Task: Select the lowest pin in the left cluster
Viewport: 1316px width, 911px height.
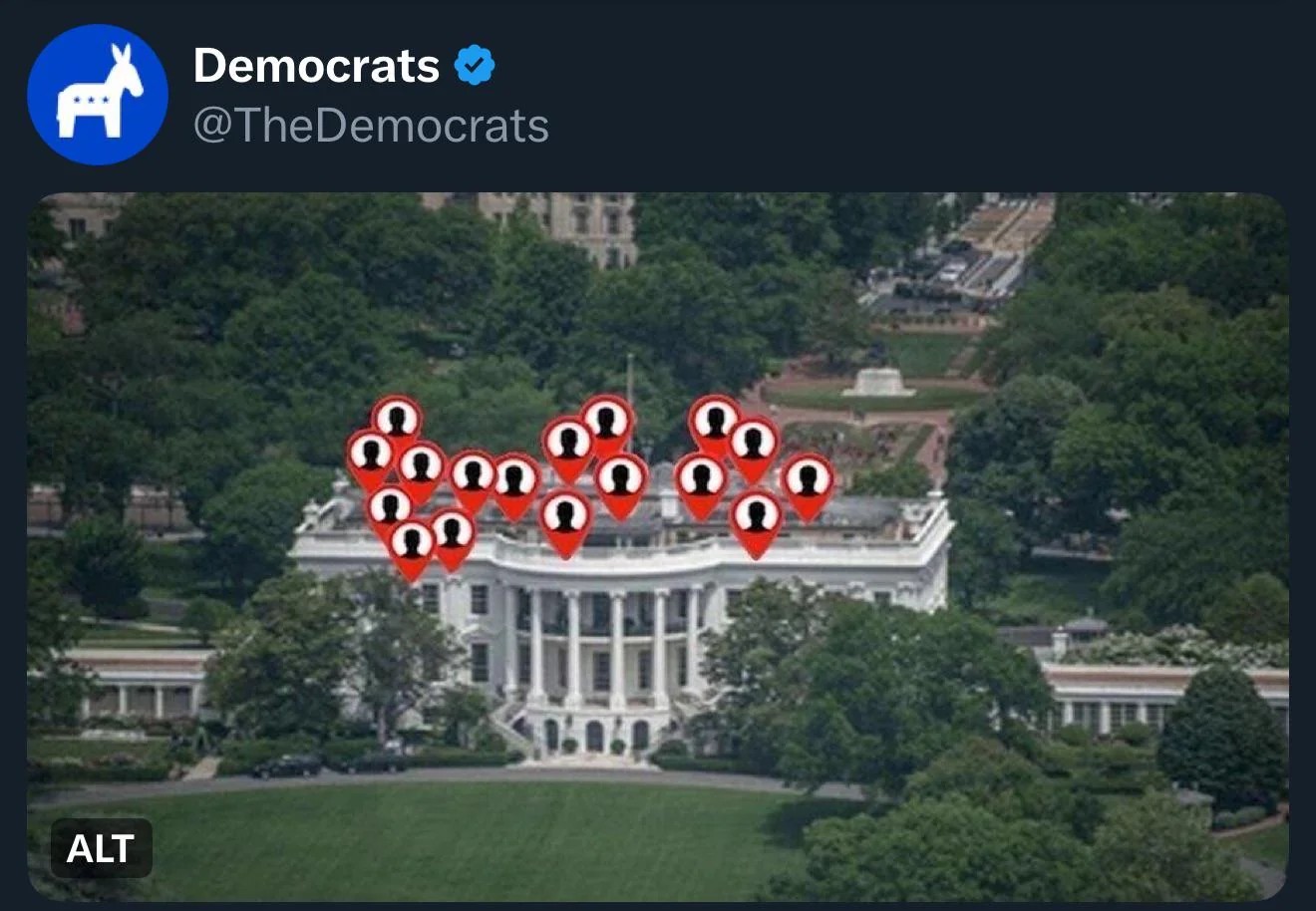Action: (412, 549)
